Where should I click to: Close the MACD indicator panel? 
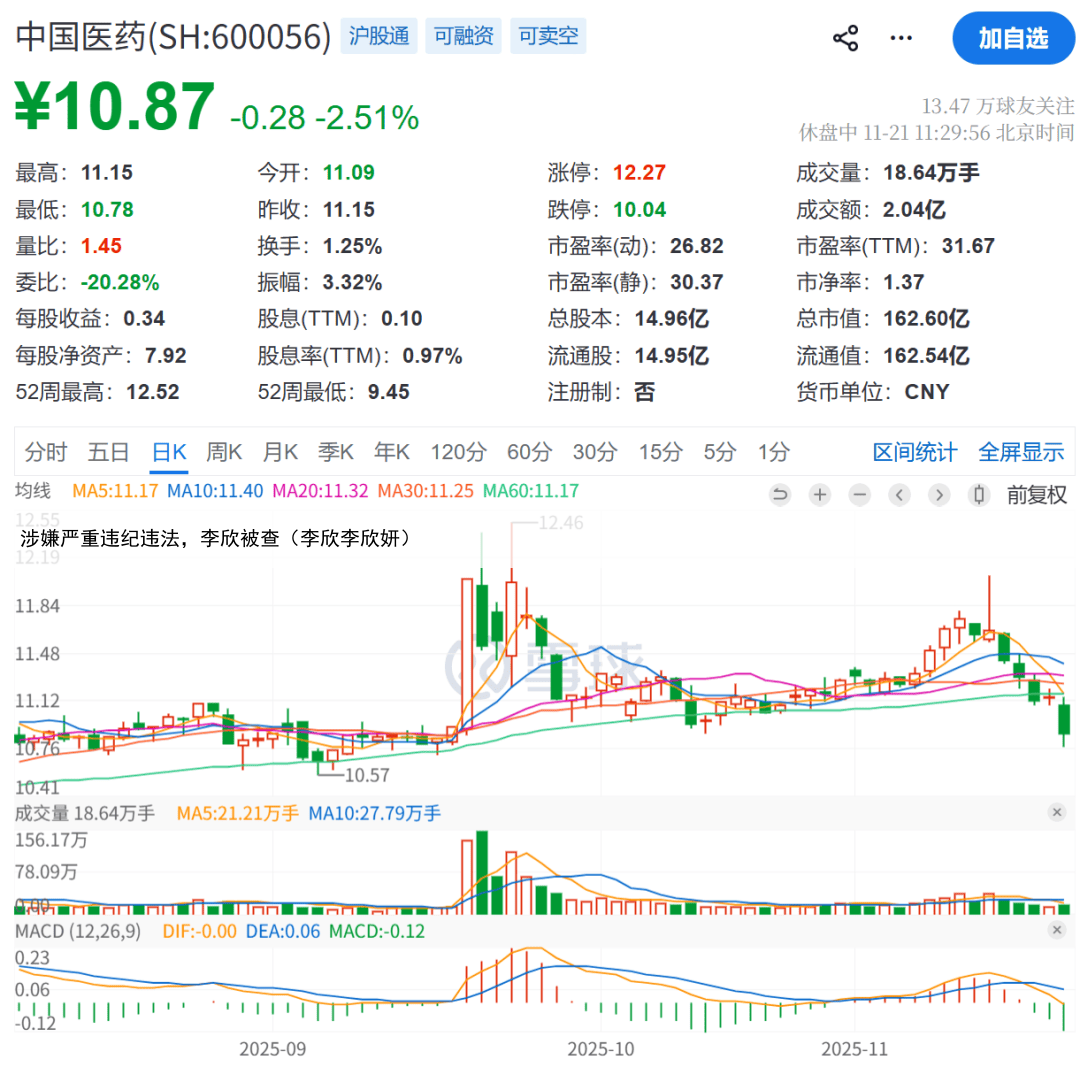(x=1056, y=930)
